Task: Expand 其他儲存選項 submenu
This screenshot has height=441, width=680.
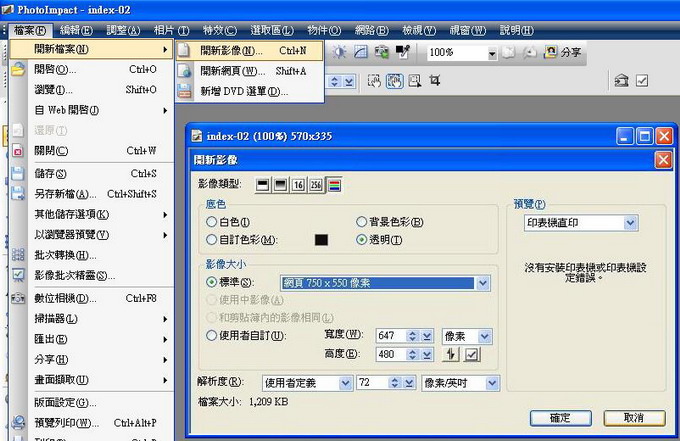Action: pos(92,214)
